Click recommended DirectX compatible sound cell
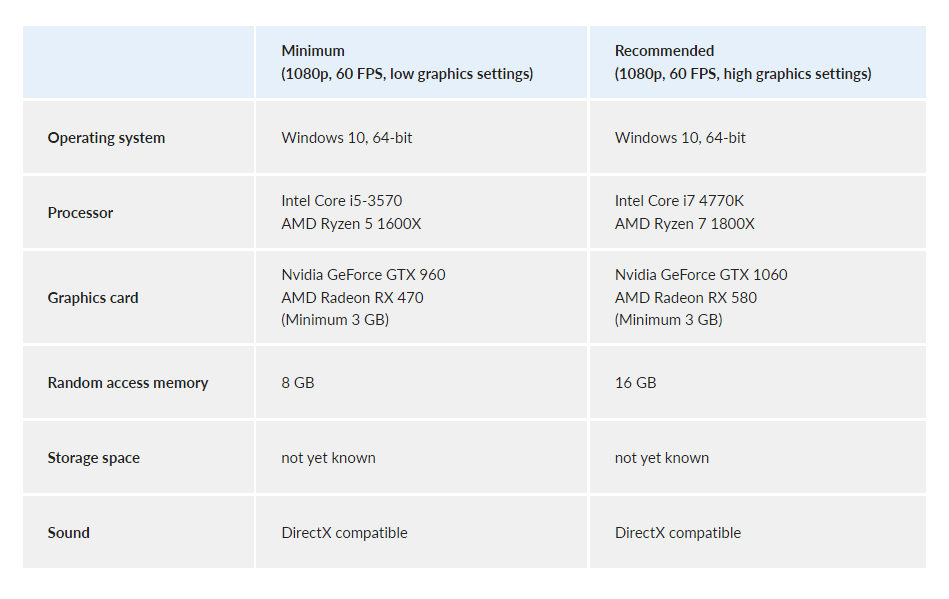 click(758, 532)
